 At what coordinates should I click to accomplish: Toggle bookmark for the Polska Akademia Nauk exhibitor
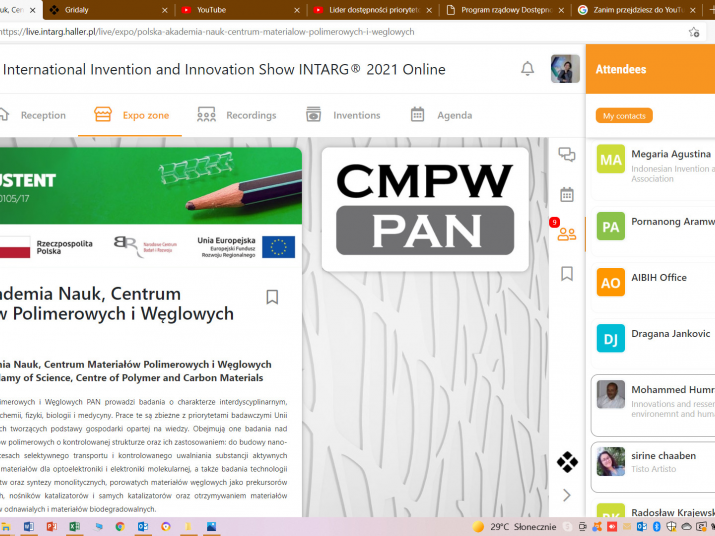tap(272, 297)
